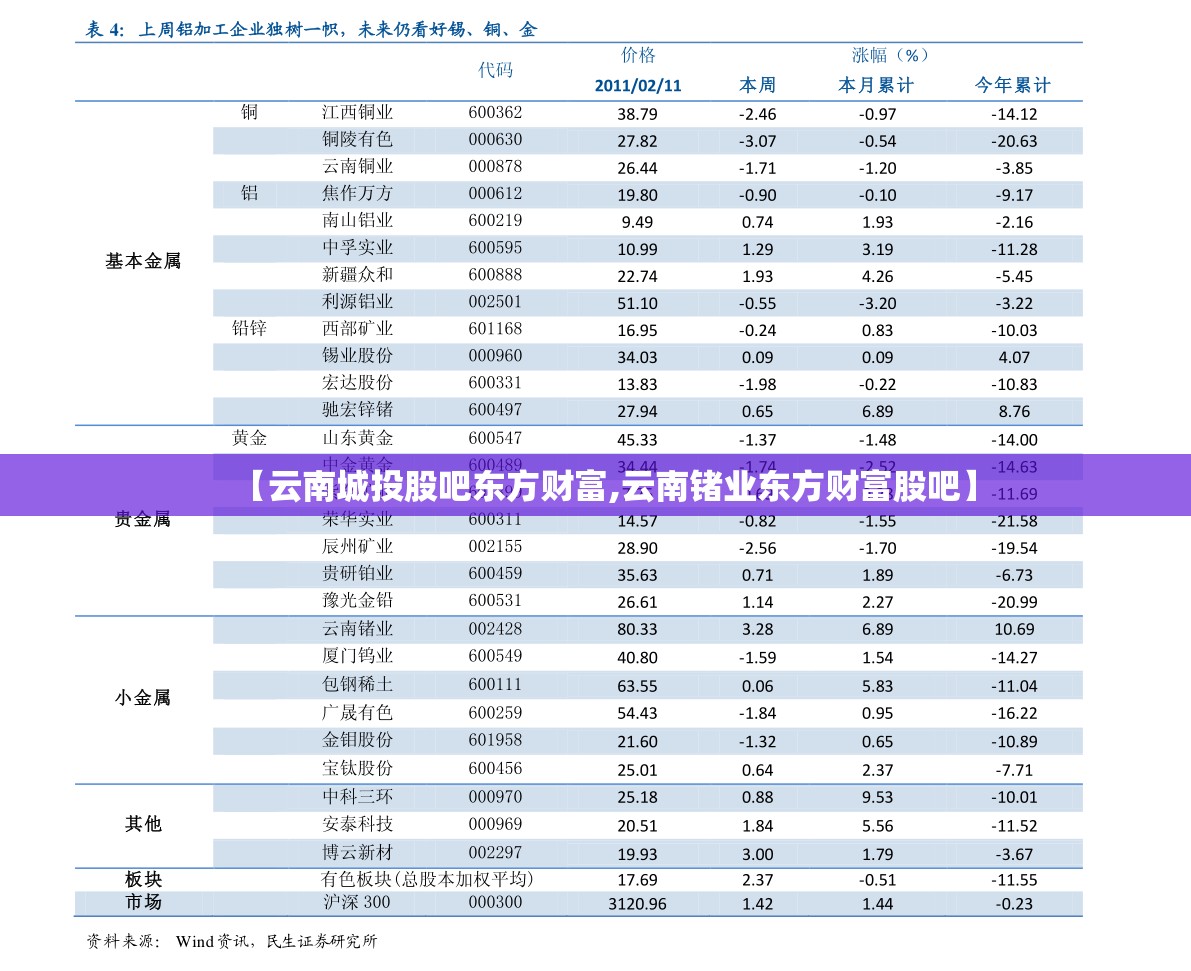Select stock code 002428

coord(495,629)
